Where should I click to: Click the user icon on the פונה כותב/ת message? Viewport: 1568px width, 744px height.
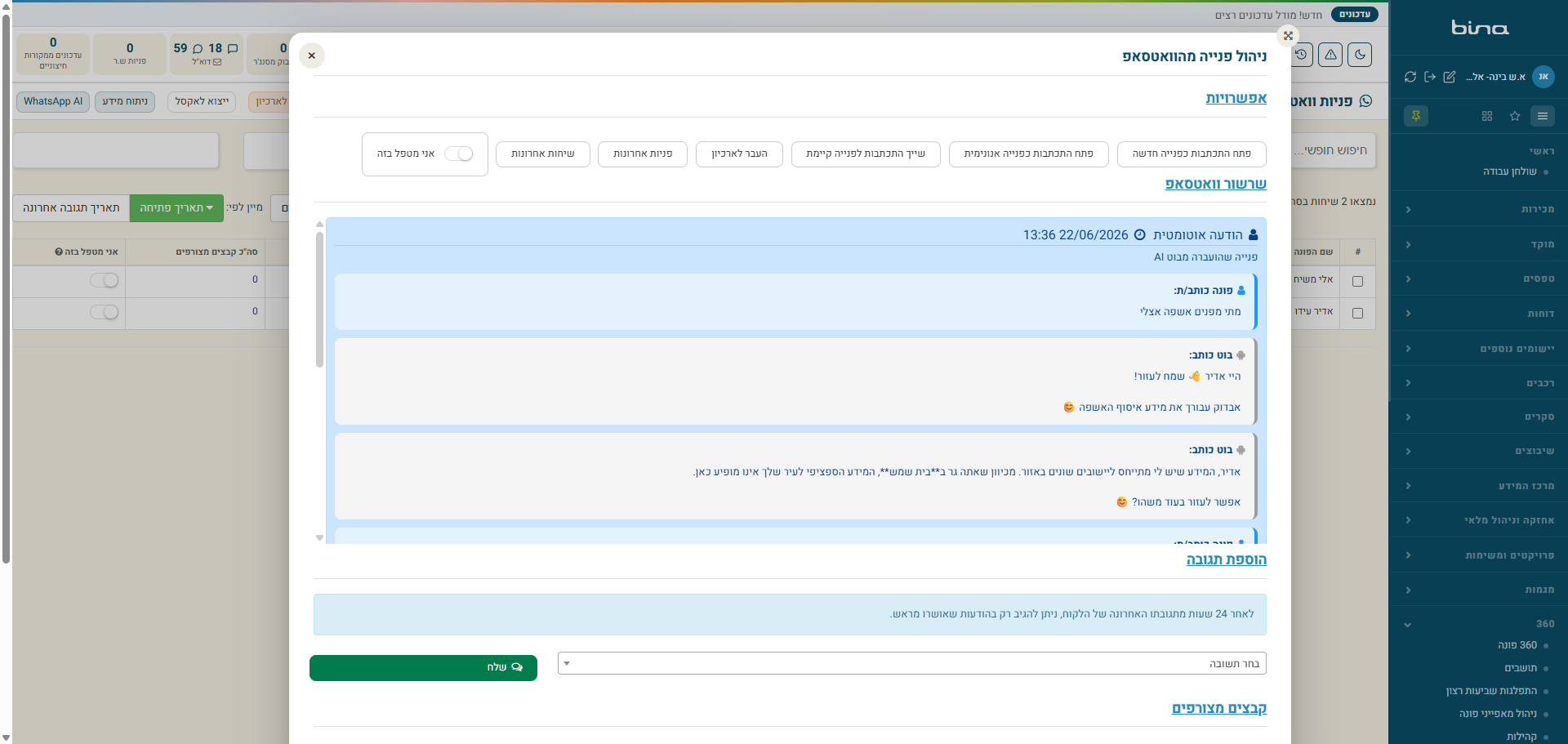(1241, 291)
